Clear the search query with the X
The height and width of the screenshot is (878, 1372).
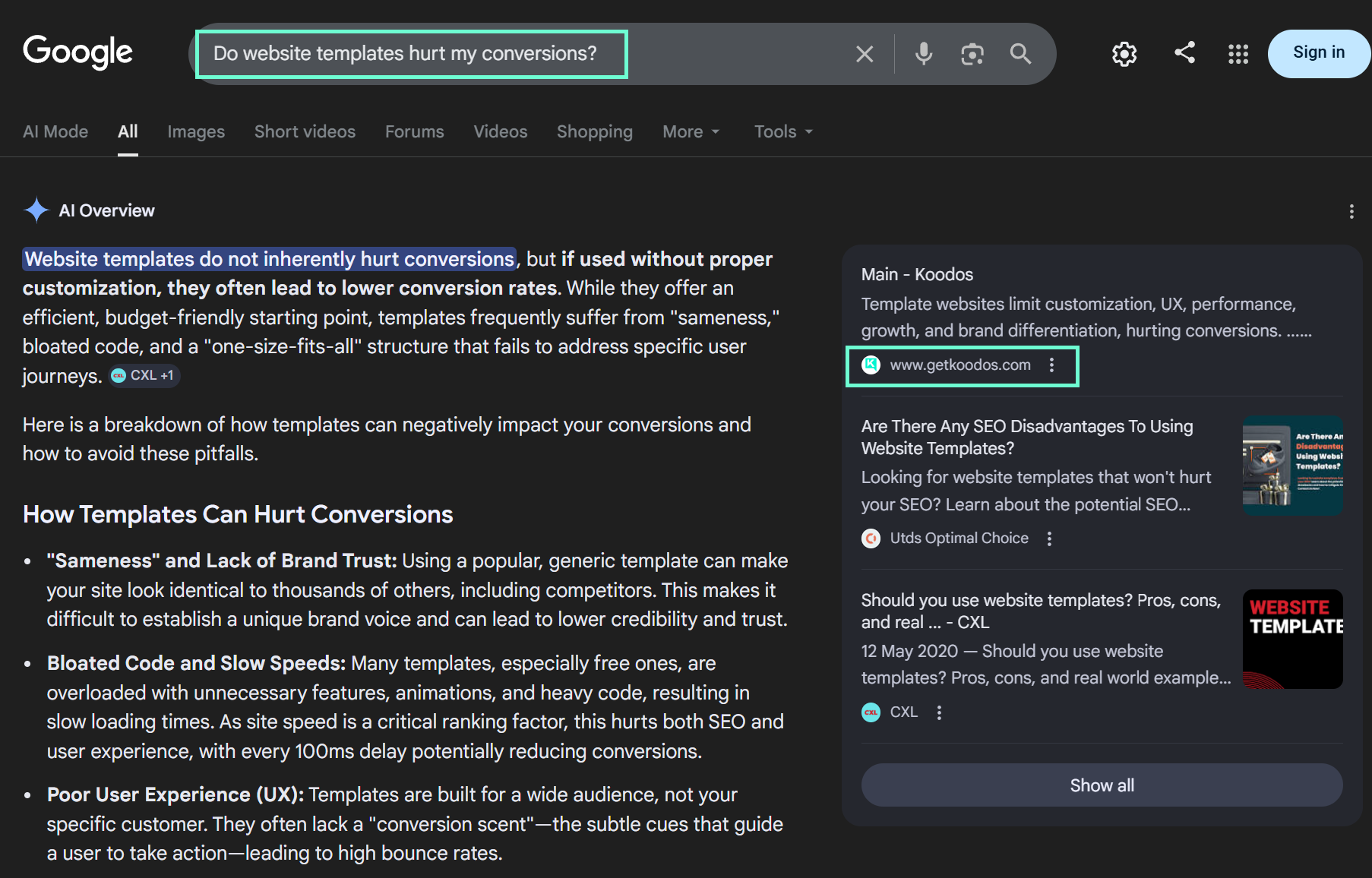[864, 53]
